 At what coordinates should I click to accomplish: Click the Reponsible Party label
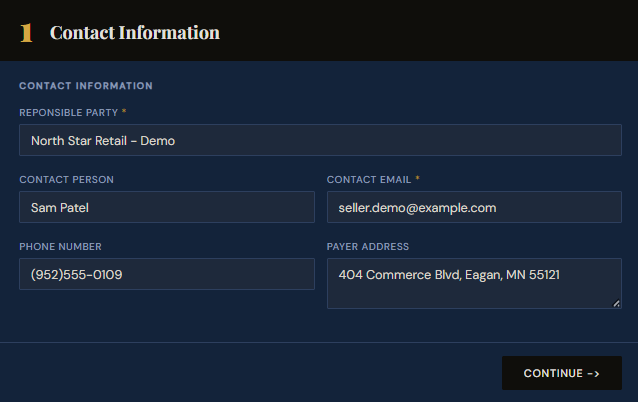[68, 113]
